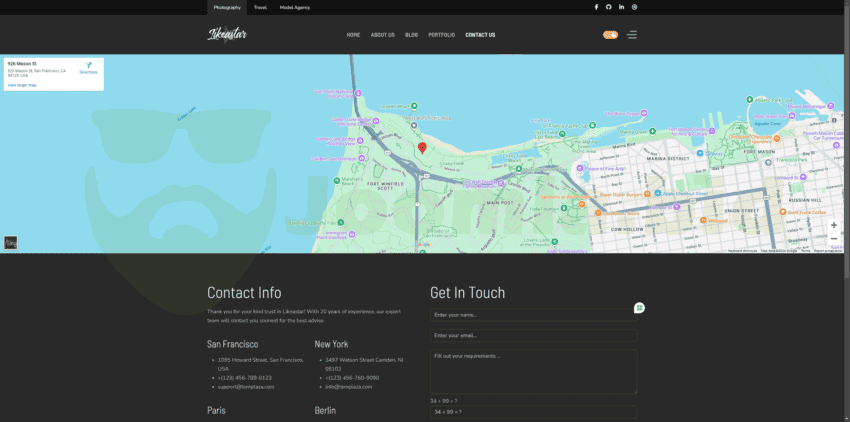Zoom in the map with plus button
The width and height of the screenshot is (850, 422).
point(834,225)
